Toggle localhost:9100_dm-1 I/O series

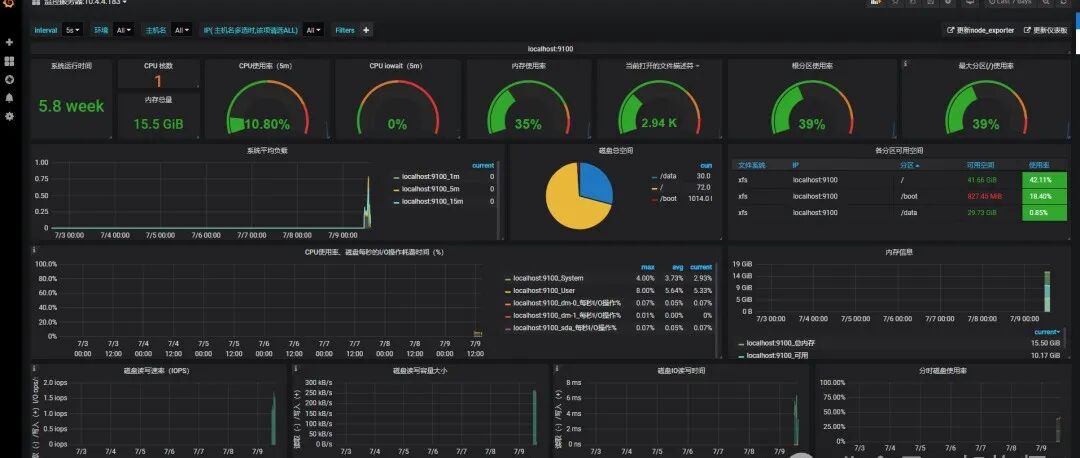tap(567, 315)
